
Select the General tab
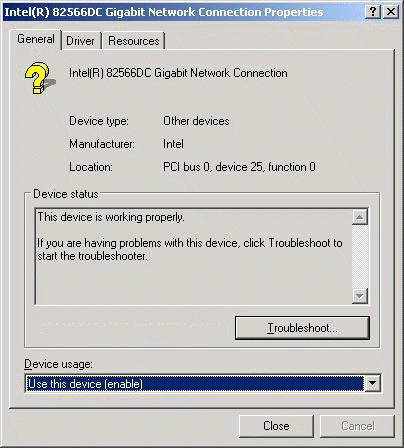(x=36, y=39)
